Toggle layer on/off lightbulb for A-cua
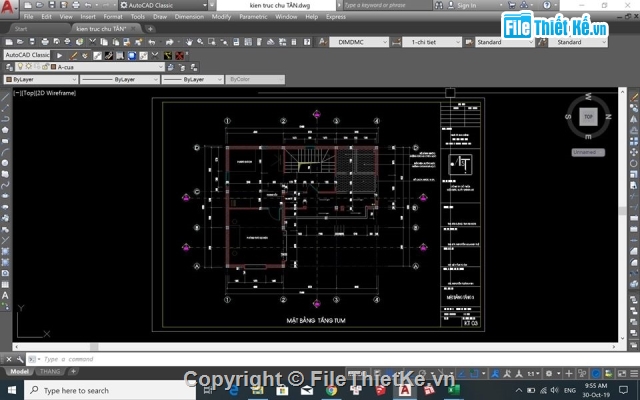 20,67
